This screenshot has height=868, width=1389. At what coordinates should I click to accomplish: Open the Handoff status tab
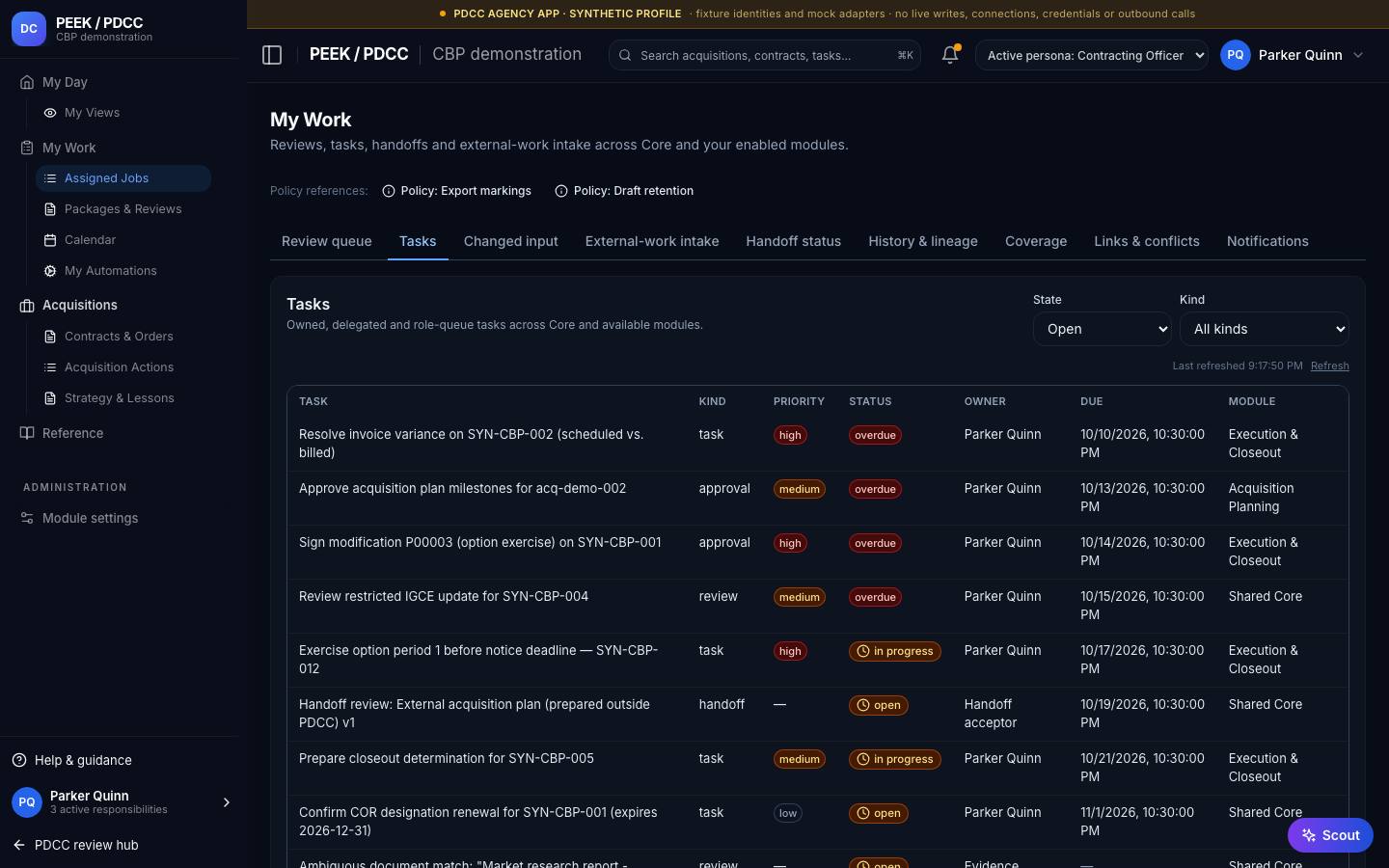point(794,241)
